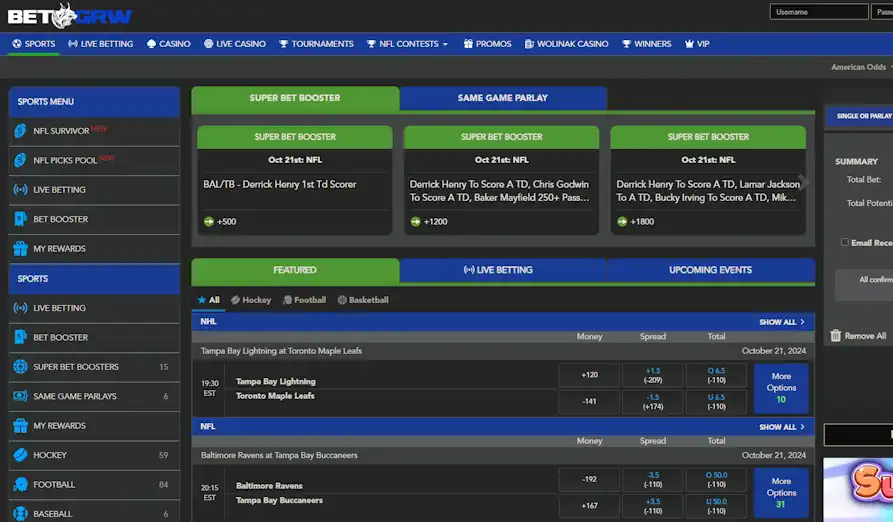The height and width of the screenshot is (522, 893).
Task: Click the Bet Booster icon under Sports section
Action: pos(20,337)
